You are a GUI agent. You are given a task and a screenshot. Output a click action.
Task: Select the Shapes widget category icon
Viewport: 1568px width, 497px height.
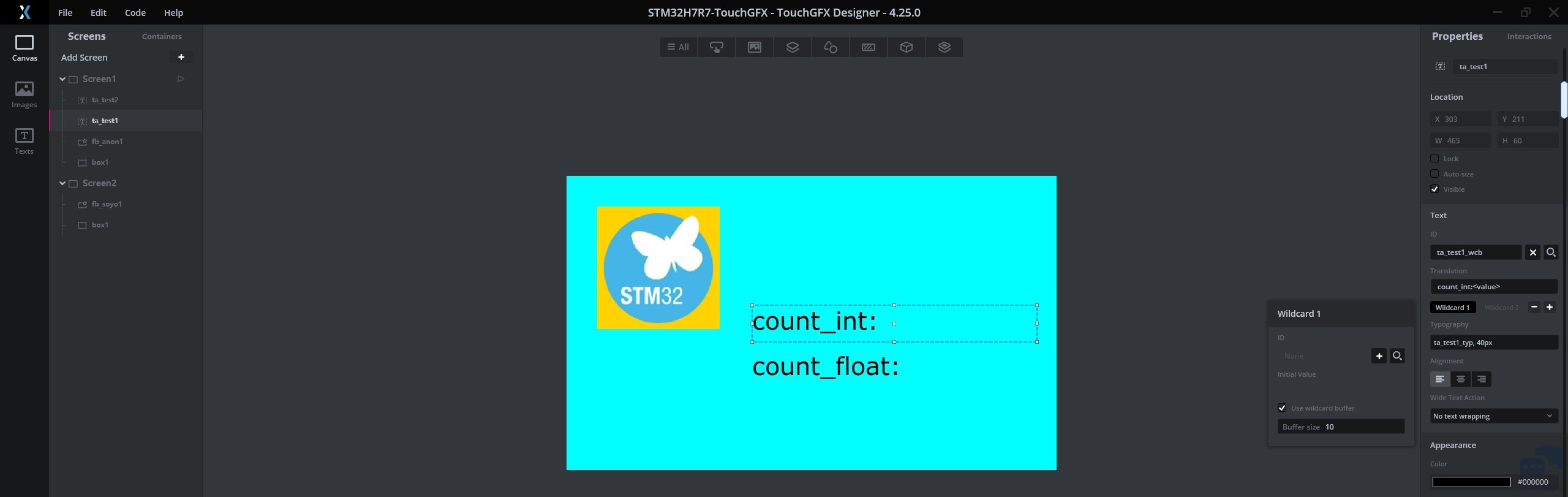[x=830, y=47]
